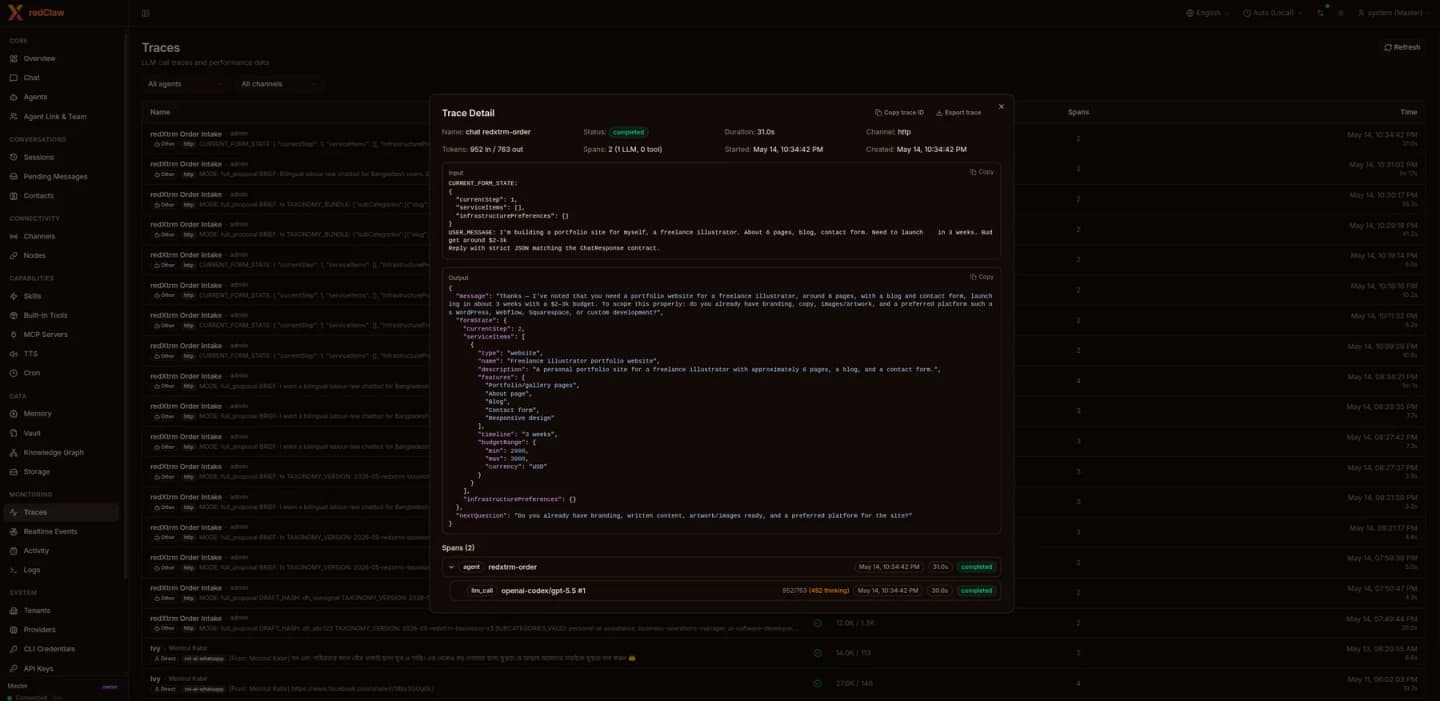Click the Memory sidebar icon

14,413
